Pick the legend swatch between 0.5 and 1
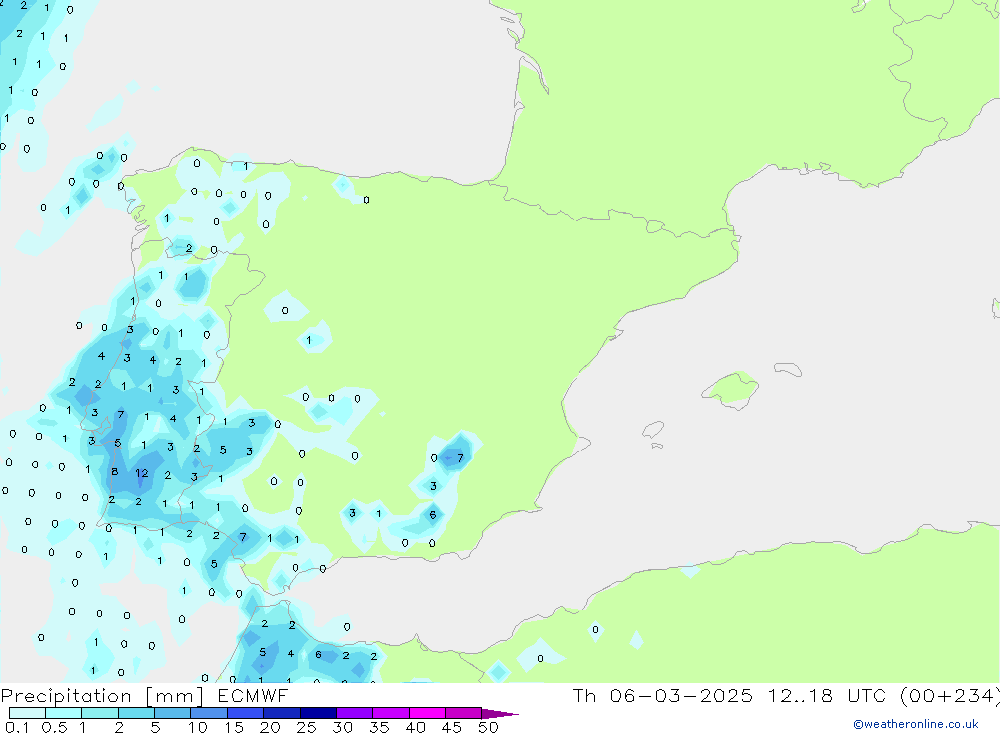Viewport: 1000px width, 733px height. 64,713
